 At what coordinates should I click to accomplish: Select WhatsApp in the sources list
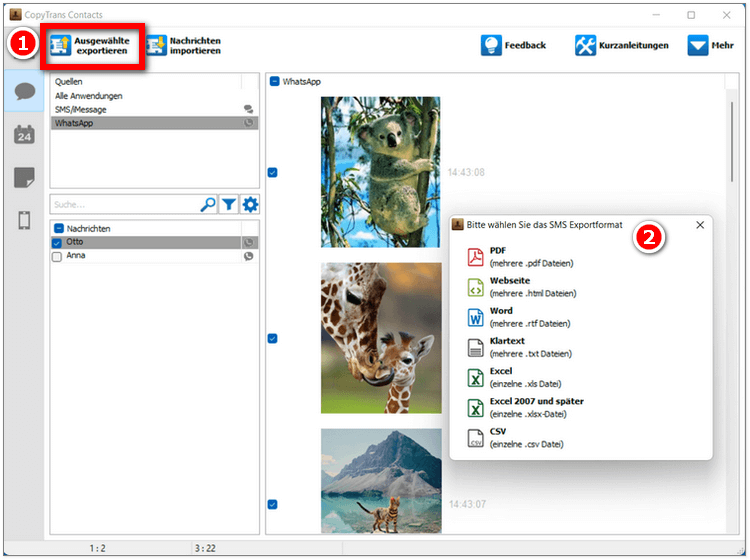(154, 123)
